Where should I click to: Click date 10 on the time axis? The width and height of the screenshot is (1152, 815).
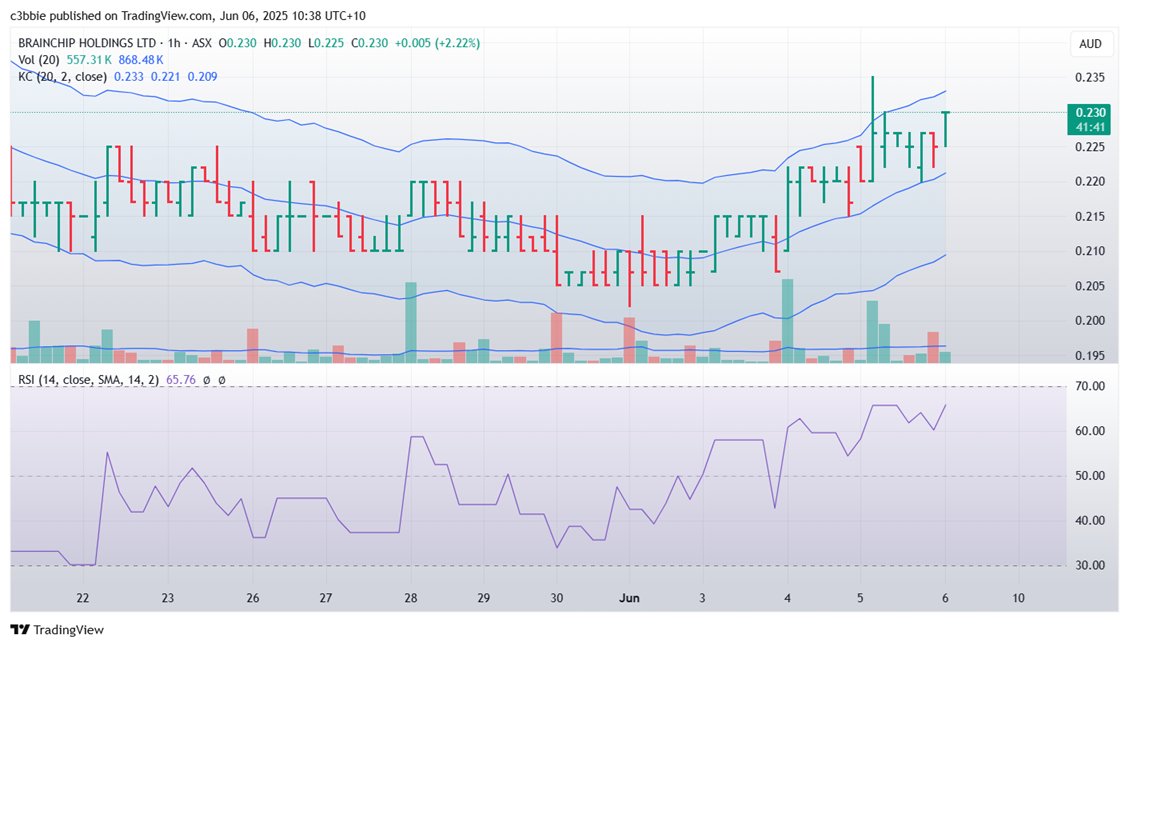pos(1018,598)
